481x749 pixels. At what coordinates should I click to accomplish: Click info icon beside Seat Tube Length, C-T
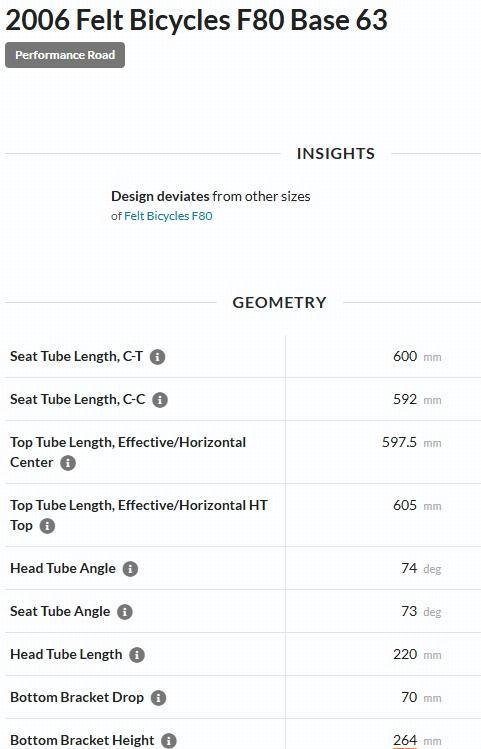[158, 357]
